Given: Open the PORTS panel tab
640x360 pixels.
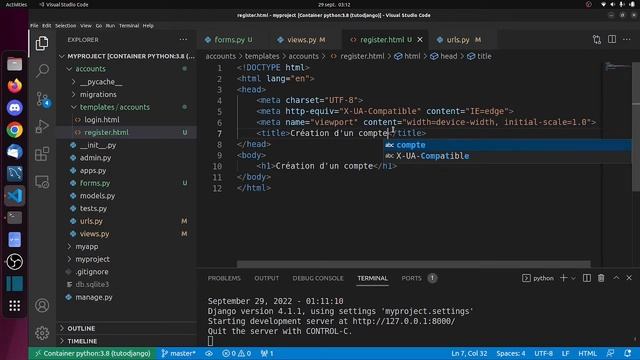Looking at the screenshot, I should [411, 278].
